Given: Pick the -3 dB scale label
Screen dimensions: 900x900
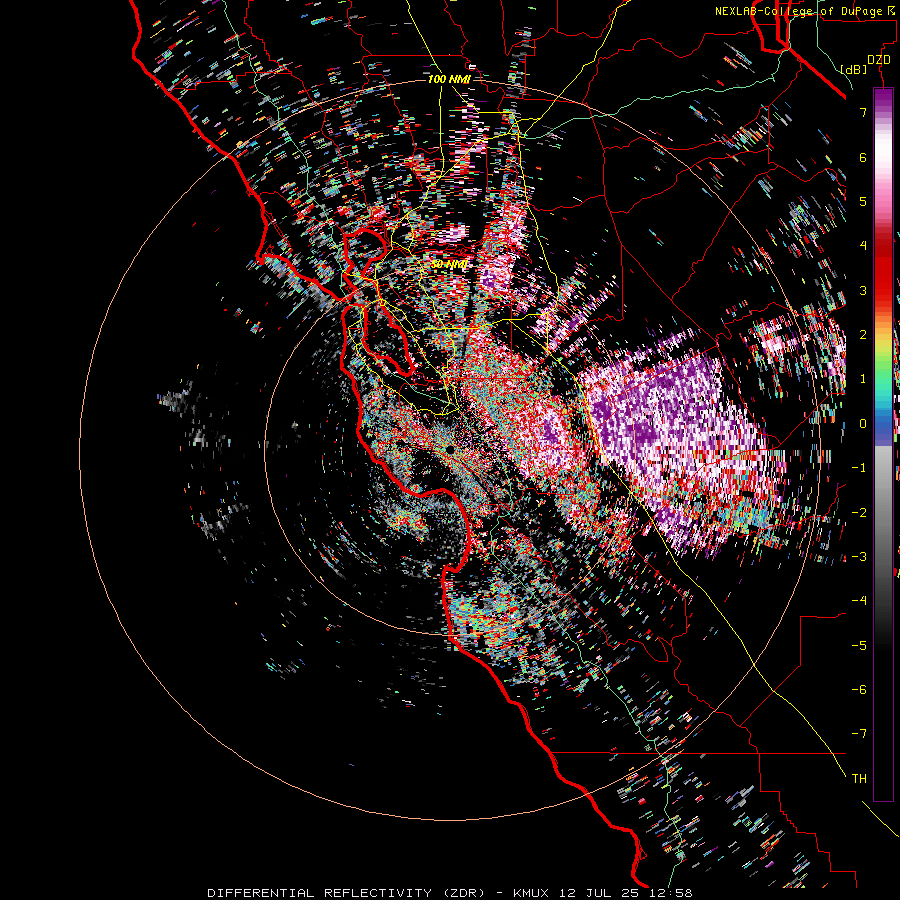Looking at the screenshot, I should click(859, 557).
